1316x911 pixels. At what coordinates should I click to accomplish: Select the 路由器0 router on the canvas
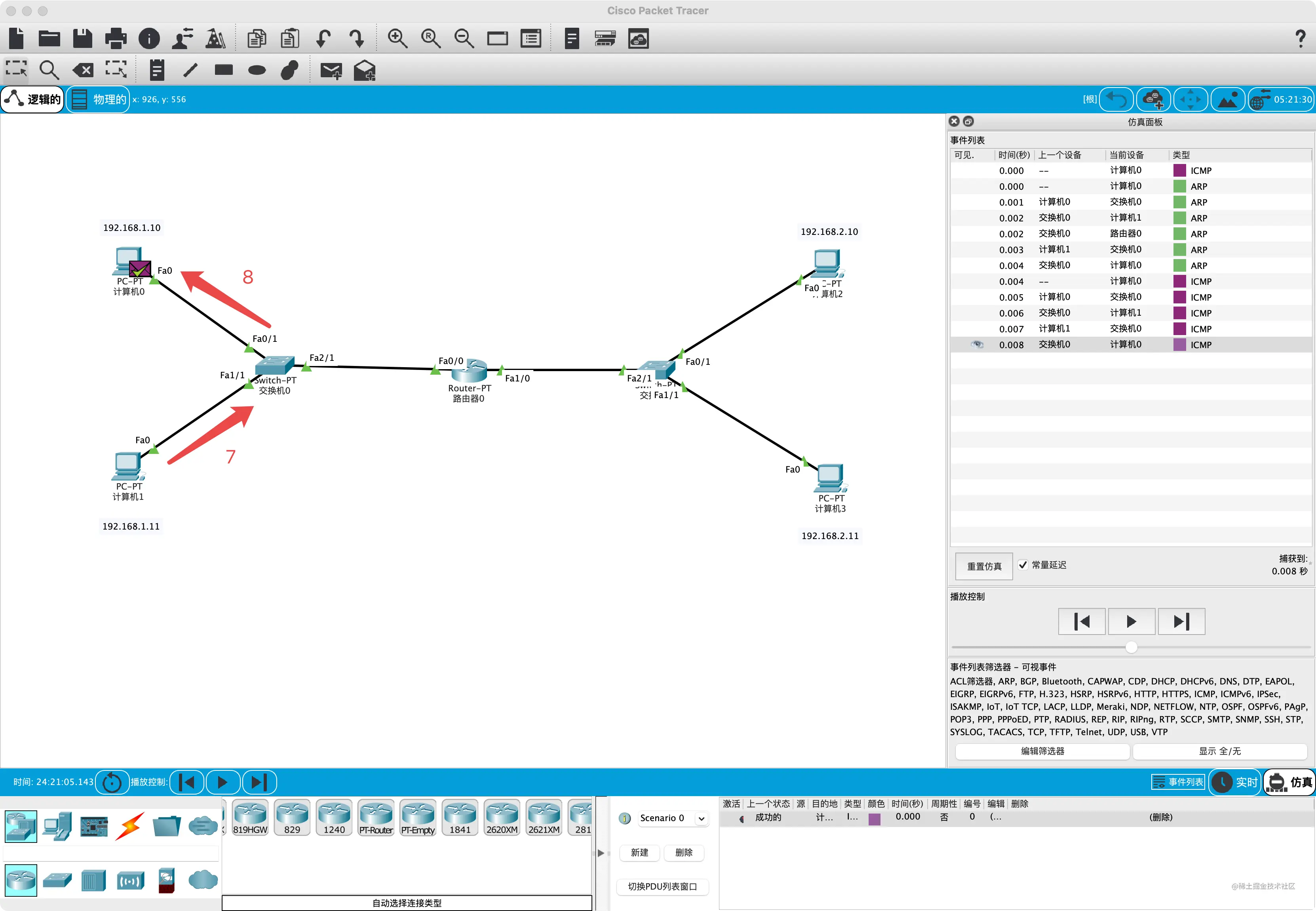[x=469, y=372]
